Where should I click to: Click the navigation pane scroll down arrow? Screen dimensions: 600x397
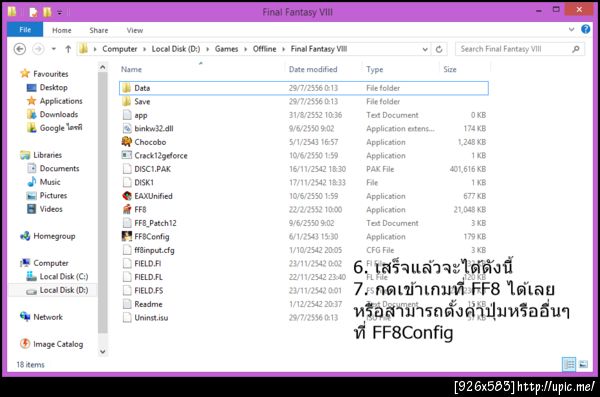[x=103, y=351]
